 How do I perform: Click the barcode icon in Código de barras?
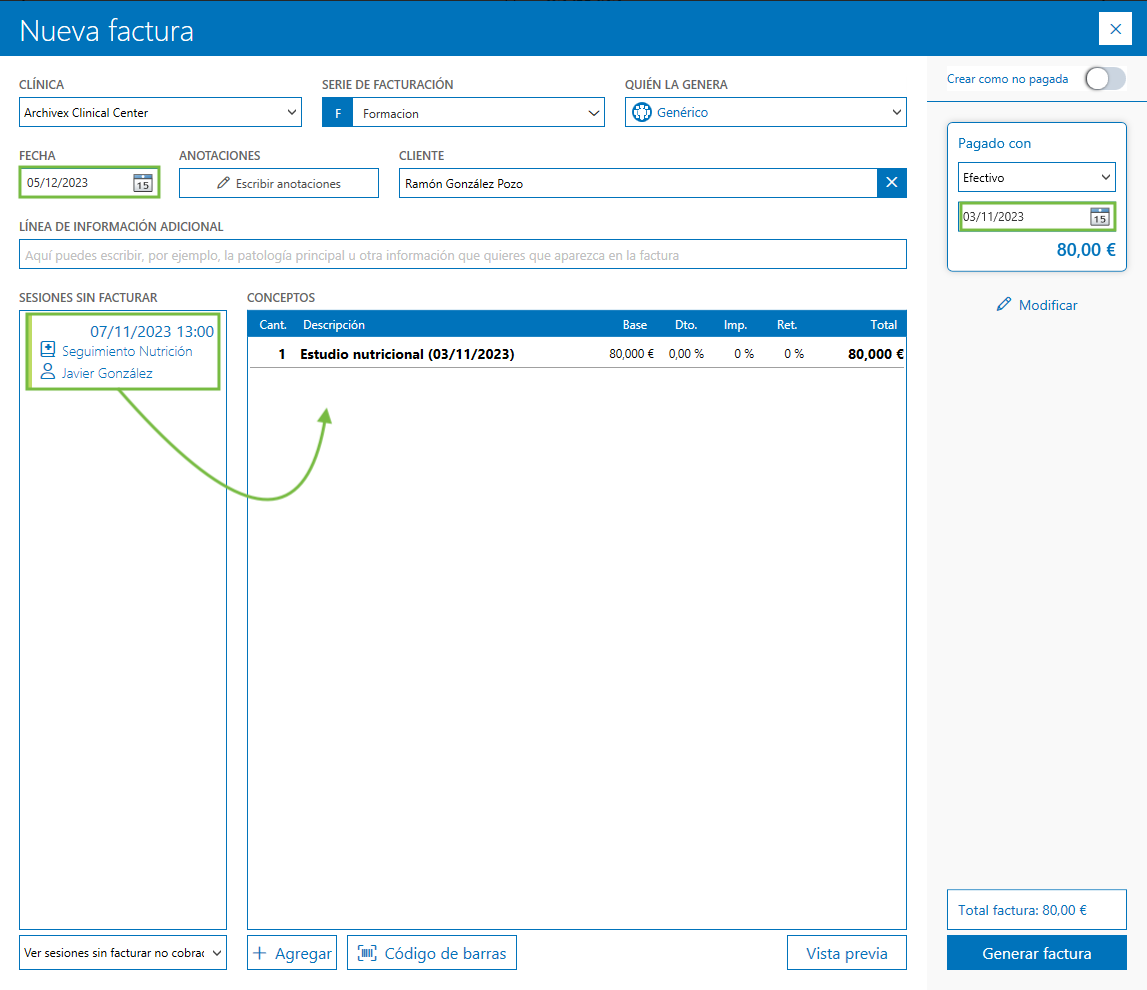coord(367,953)
